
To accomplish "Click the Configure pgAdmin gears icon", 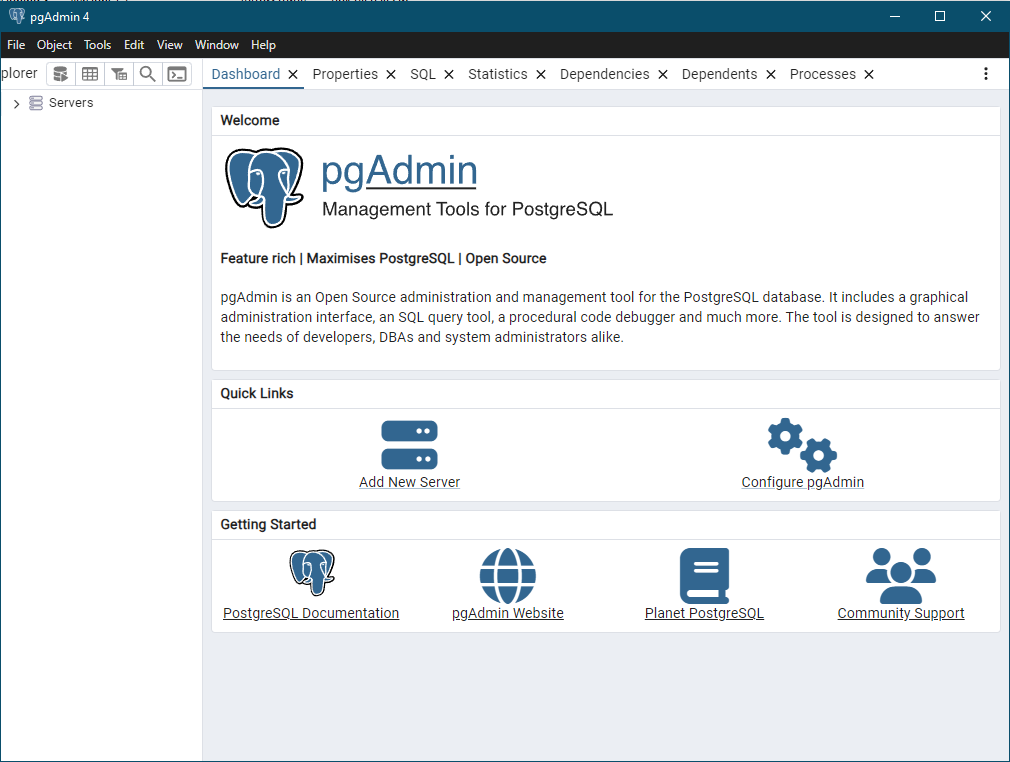I will click(x=802, y=445).
